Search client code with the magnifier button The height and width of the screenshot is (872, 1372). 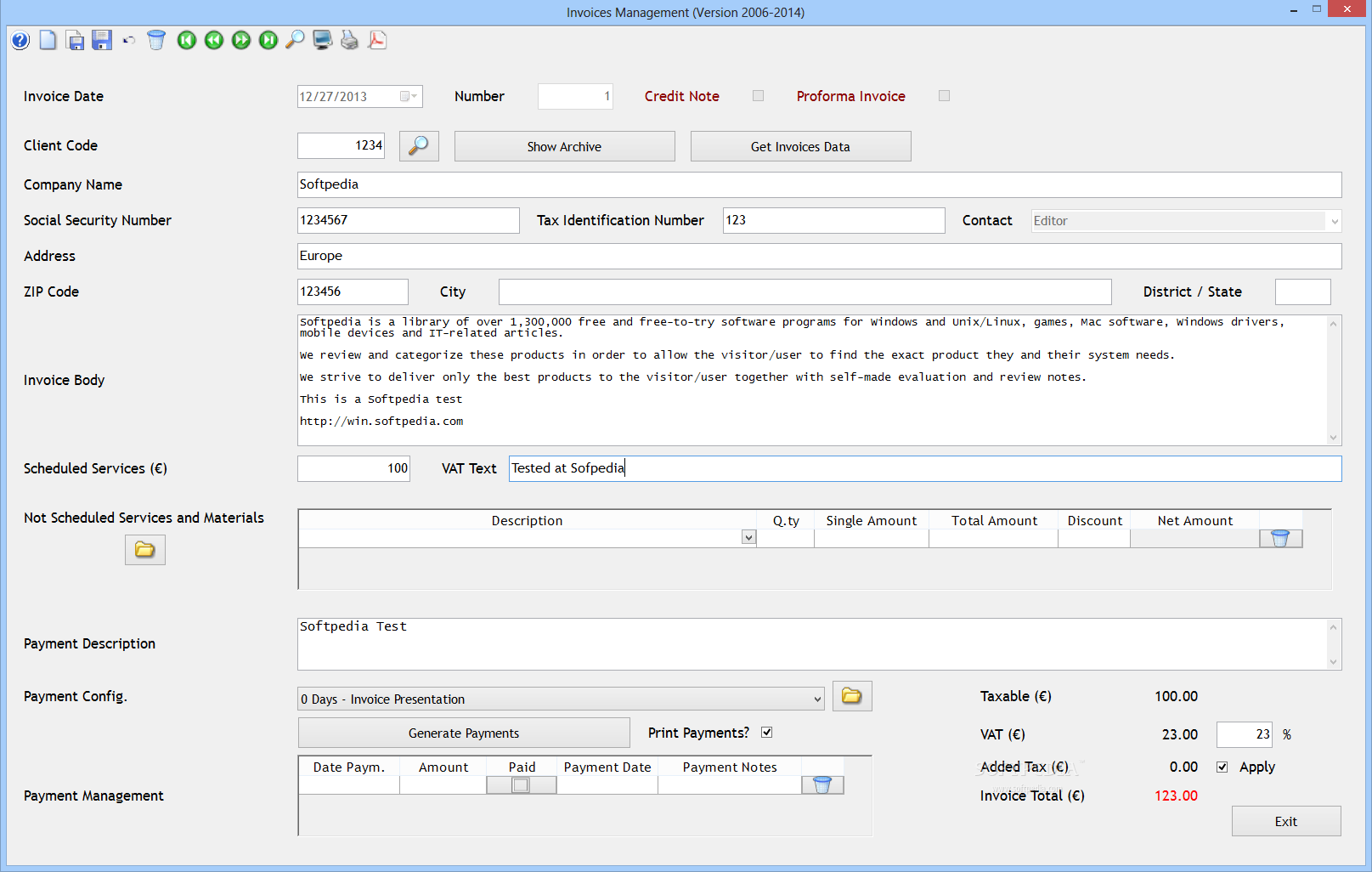coord(419,146)
